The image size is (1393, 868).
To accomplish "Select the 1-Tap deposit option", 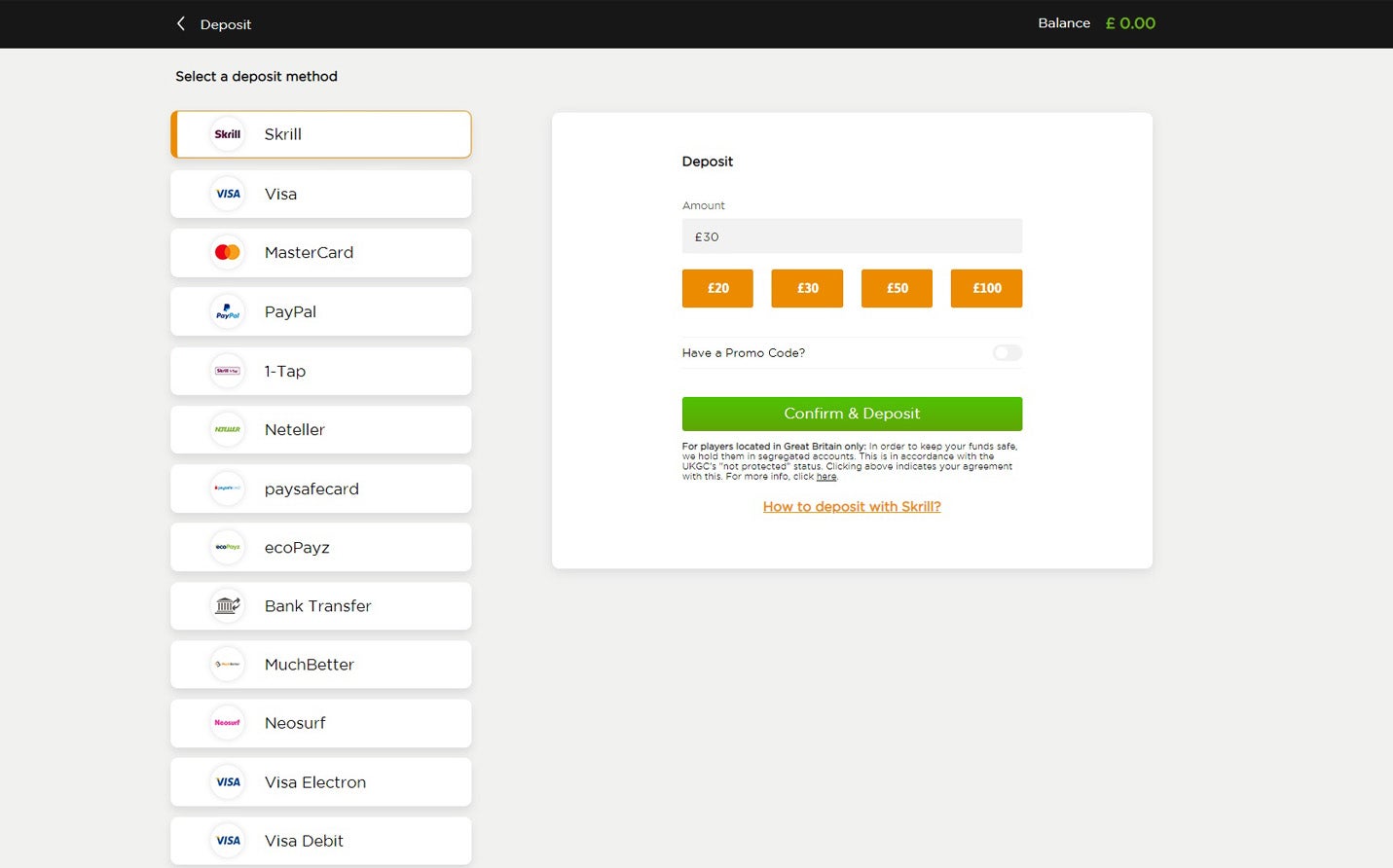I will [x=321, y=371].
